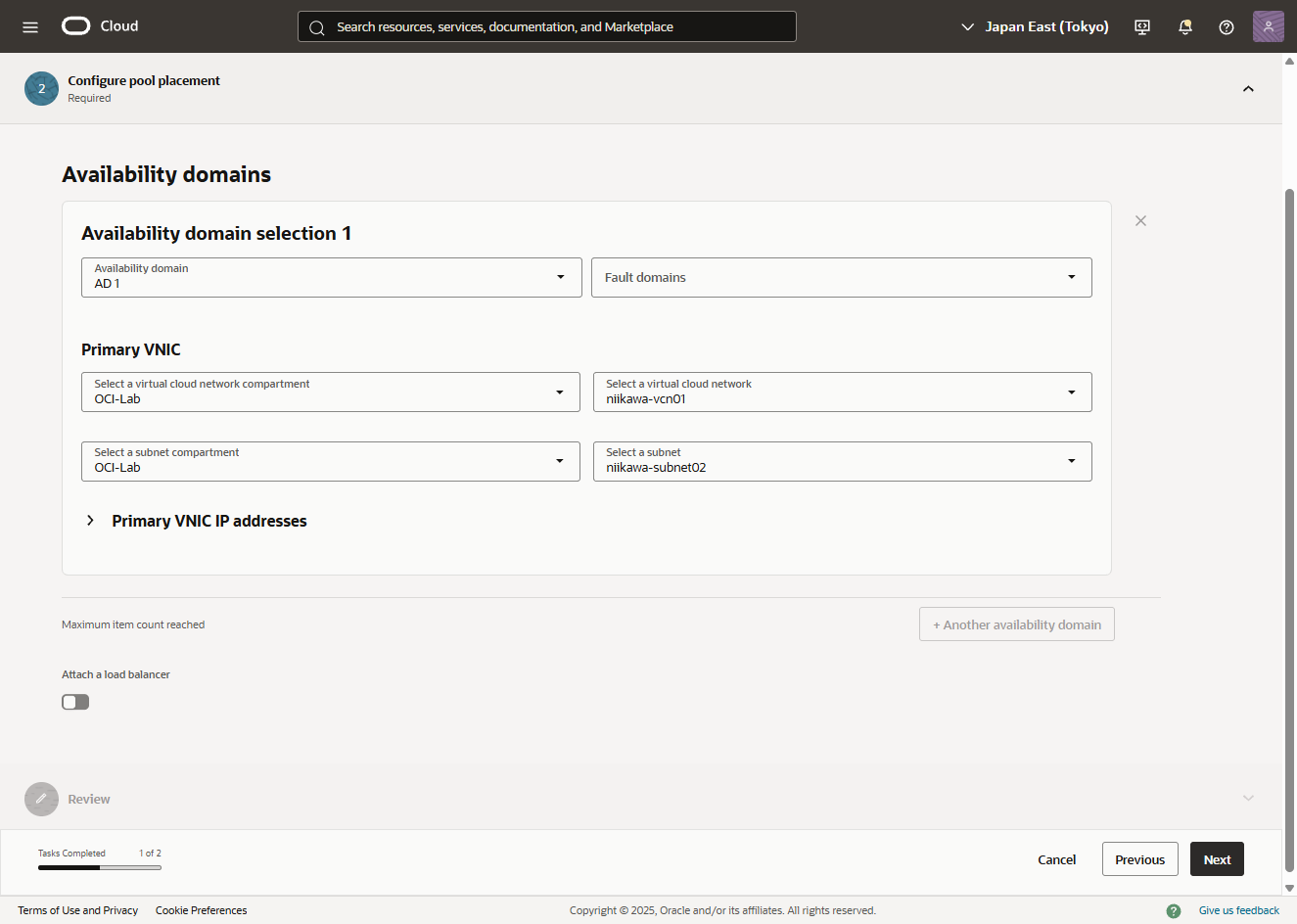1297x924 pixels.
Task: Open the user profile avatar menu
Action: (x=1268, y=26)
